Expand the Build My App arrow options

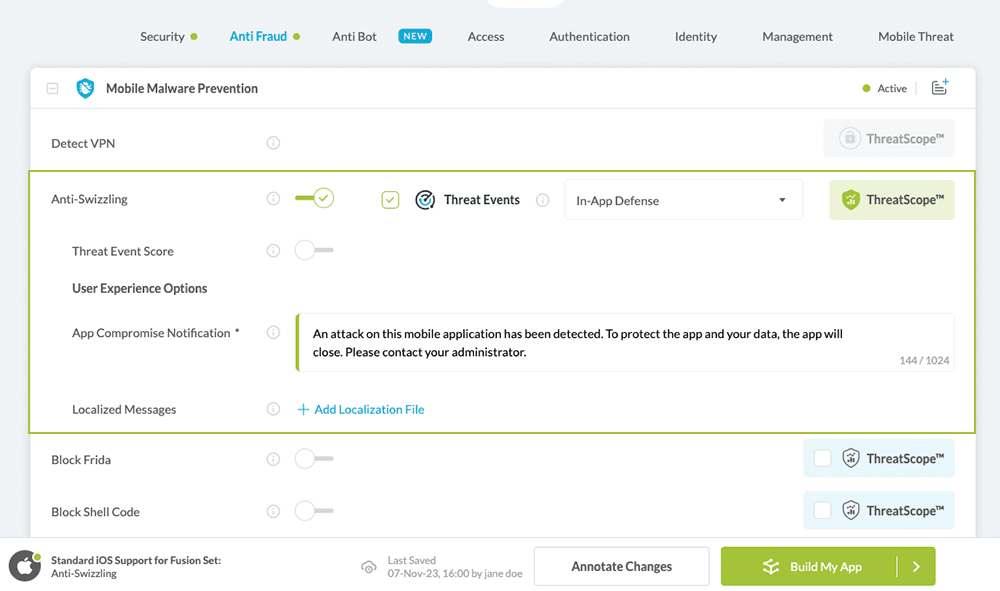(x=915, y=567)
